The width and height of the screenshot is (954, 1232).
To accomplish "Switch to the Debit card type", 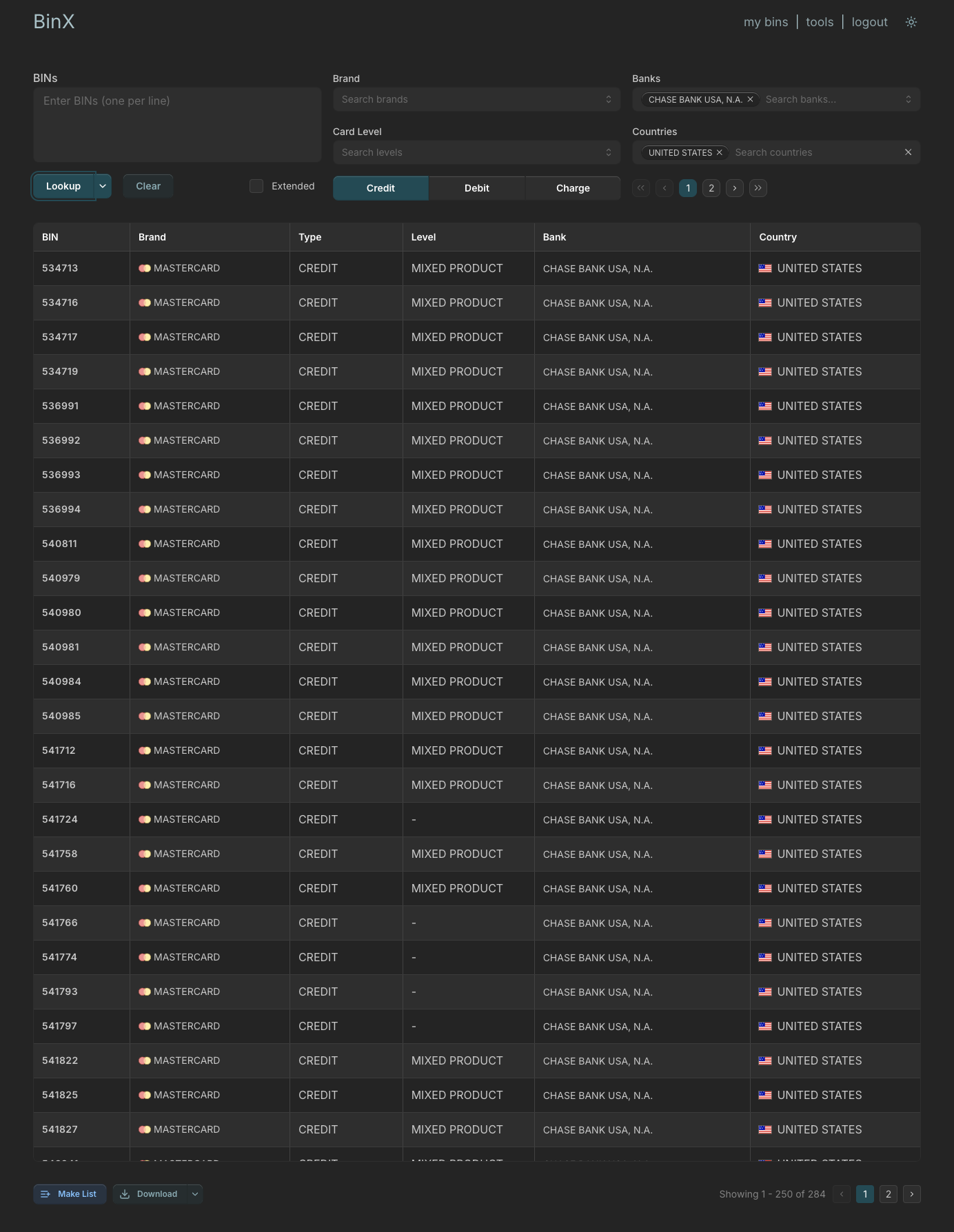I will pos(476,188).
